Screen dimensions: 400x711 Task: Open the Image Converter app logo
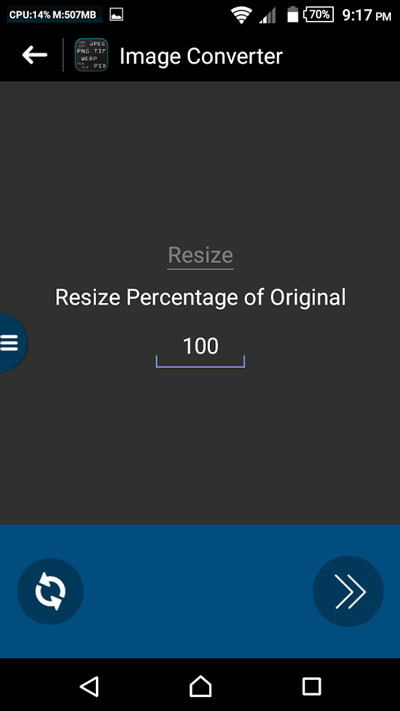tap(91, 55)
